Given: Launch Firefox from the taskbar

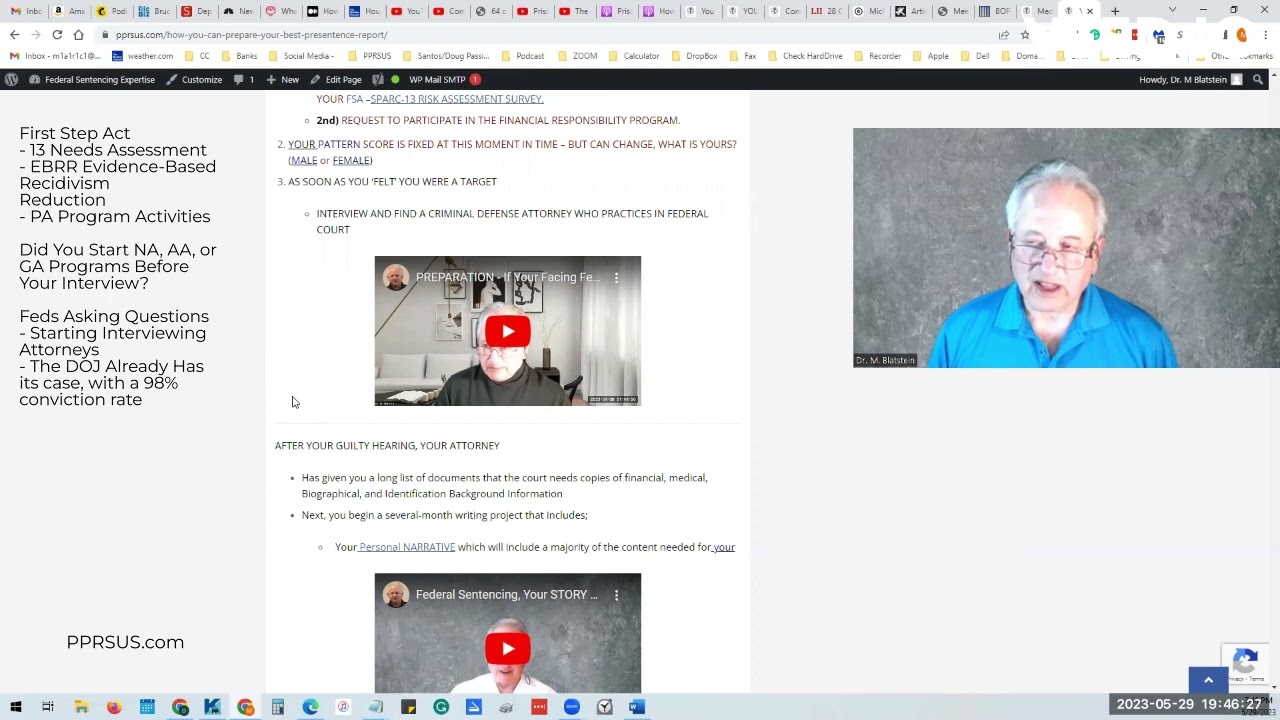Looking at the screenshot, I should click(114, 707).
